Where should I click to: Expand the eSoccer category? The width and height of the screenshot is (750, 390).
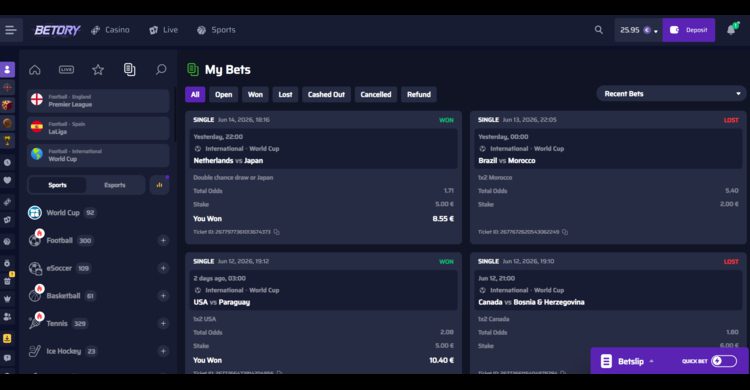(163, 268)
